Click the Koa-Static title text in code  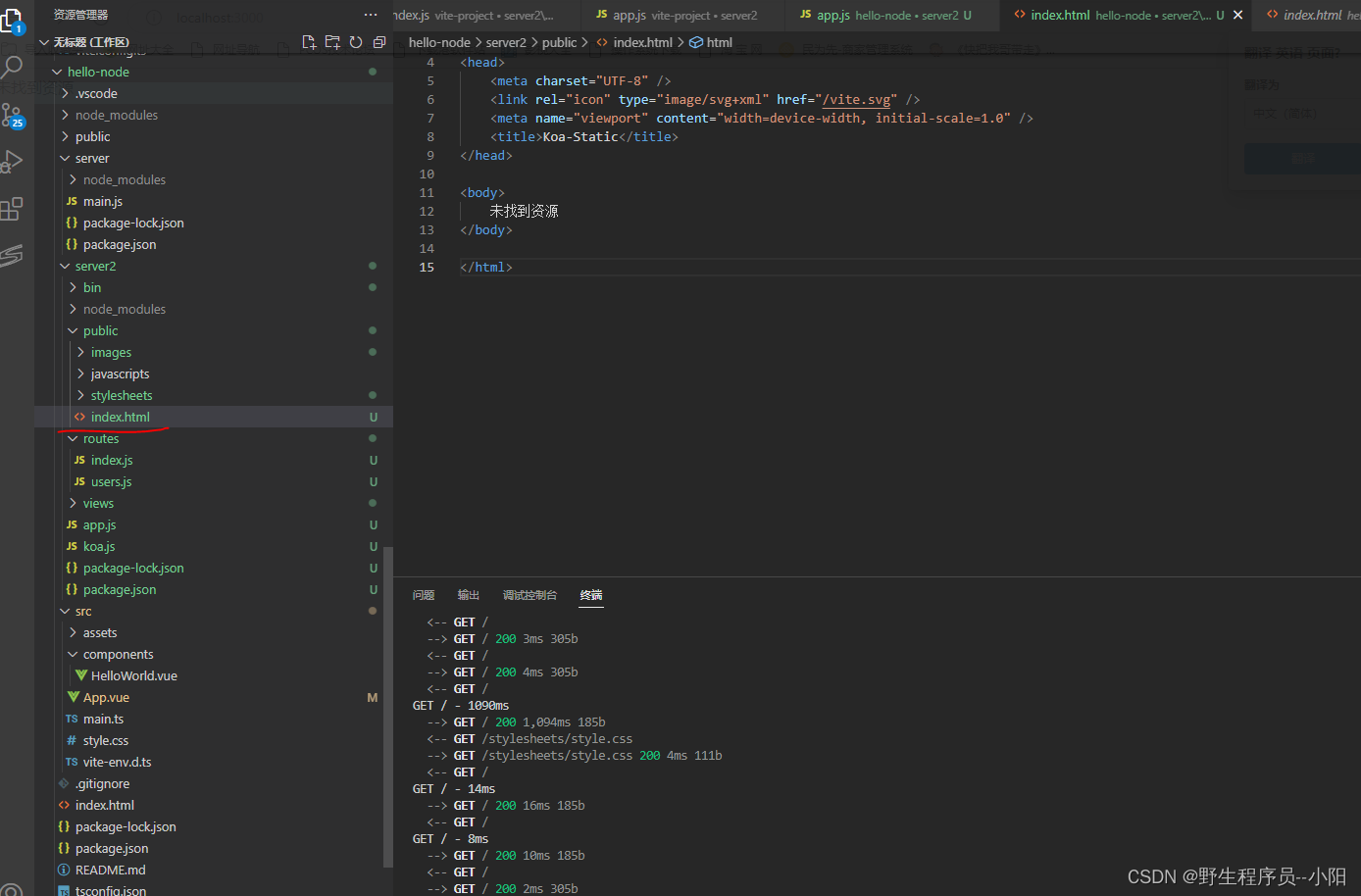pos(580,136)
